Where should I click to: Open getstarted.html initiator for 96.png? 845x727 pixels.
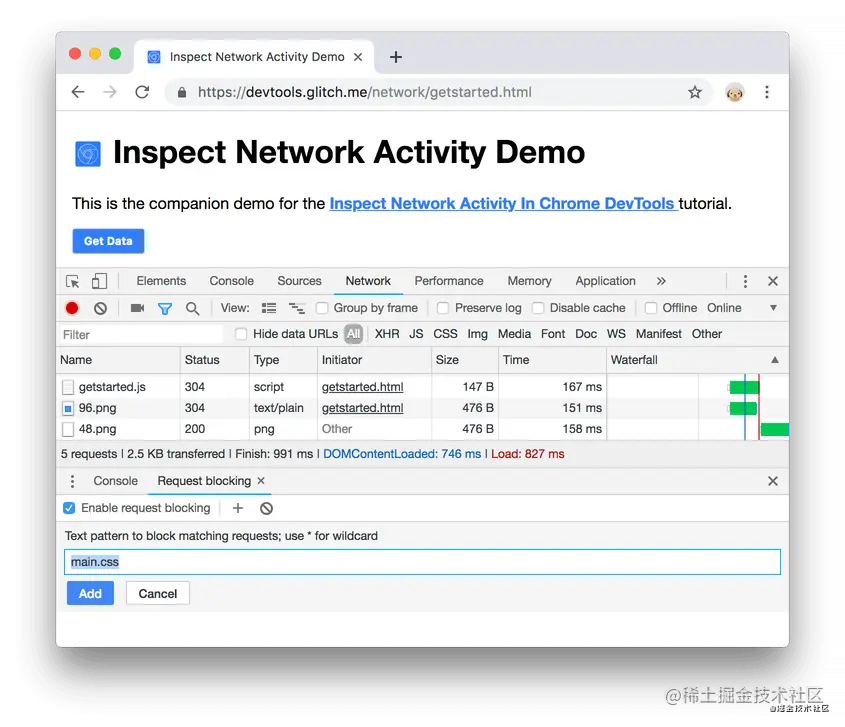[362, 408]
